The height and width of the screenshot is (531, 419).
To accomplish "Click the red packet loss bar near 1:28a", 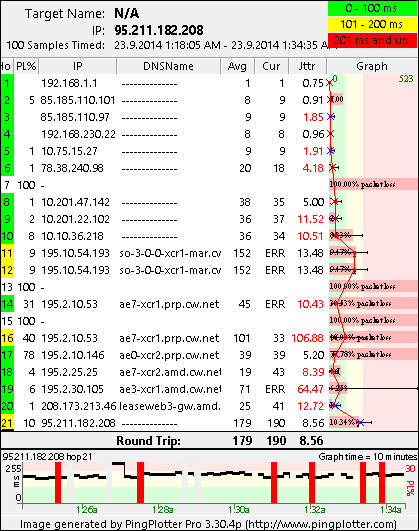I will 140,483.
